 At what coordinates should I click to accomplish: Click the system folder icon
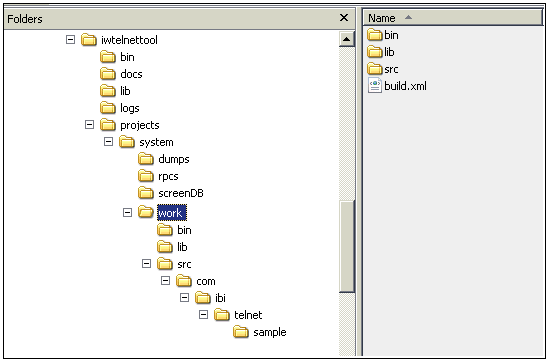tap(127, 142)
